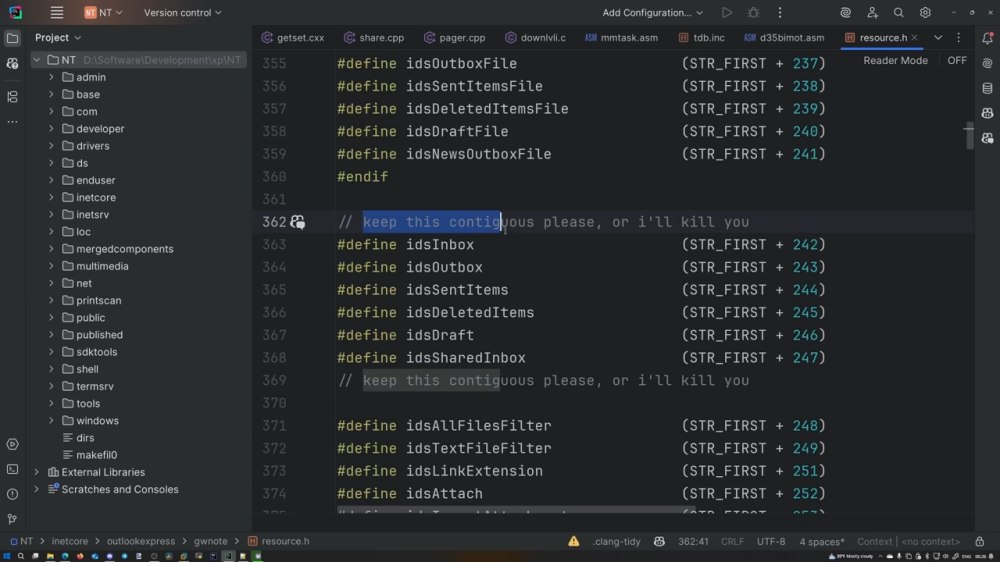Open the Copilot tool window in left sidebar
Viewport: 1000px width, 562px height.
pos(12,64)
